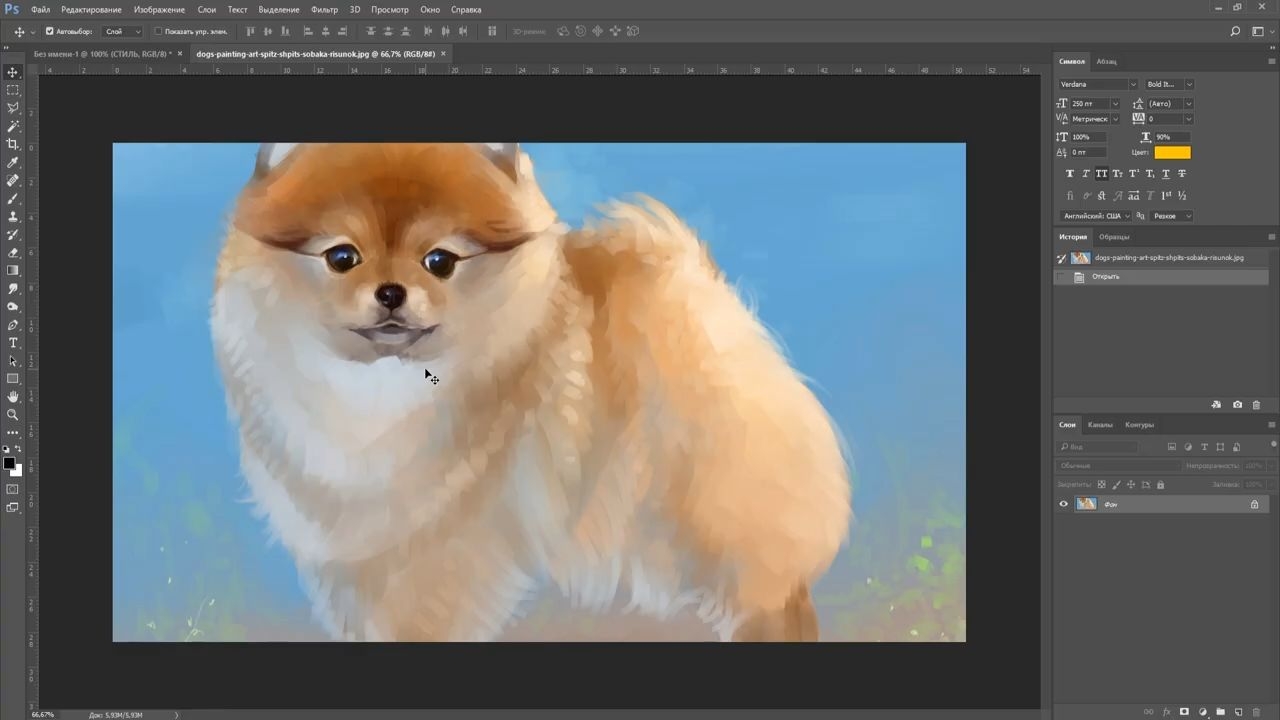The width and height of the screenshot is (1280, 720).
Task: Select the Zoom tool in the toolbox
Action: coord(13,415)
